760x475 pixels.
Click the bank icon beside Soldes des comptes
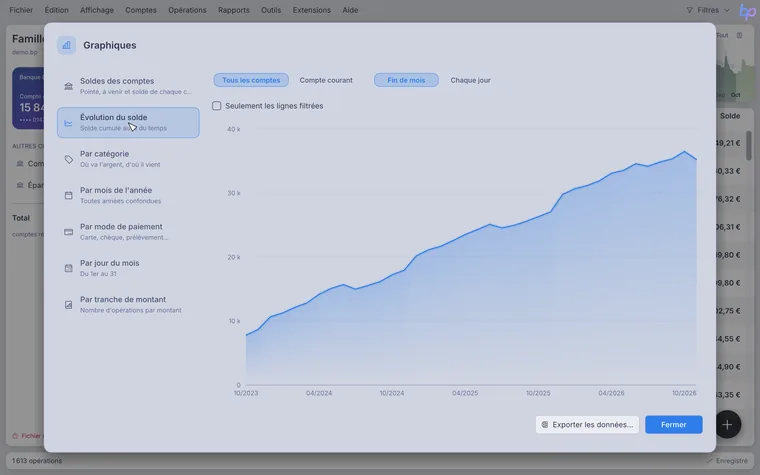68,86
